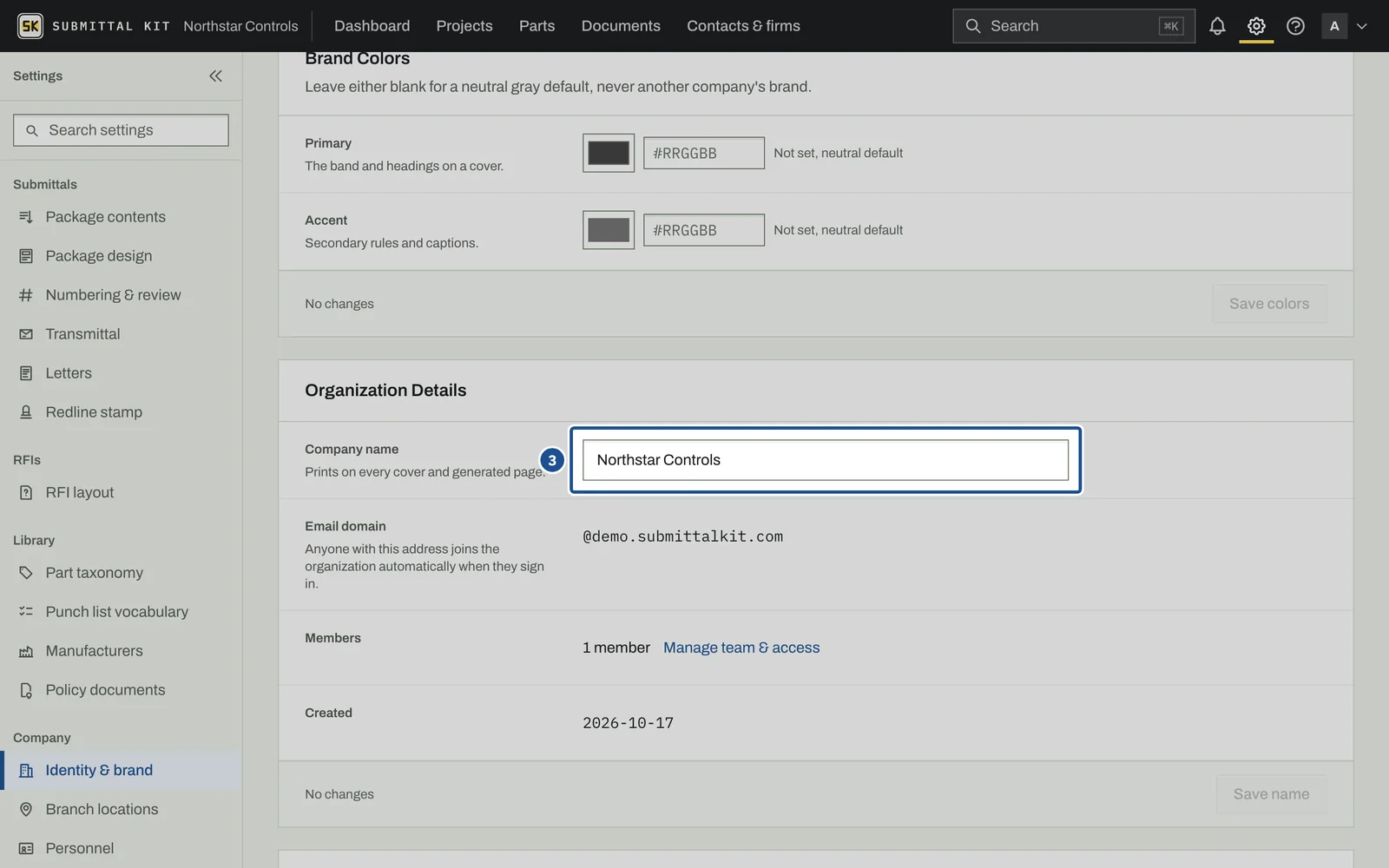This screenshot has width=1389, height=868.
Task: Open the Parts tab
Action: (537, 26)
